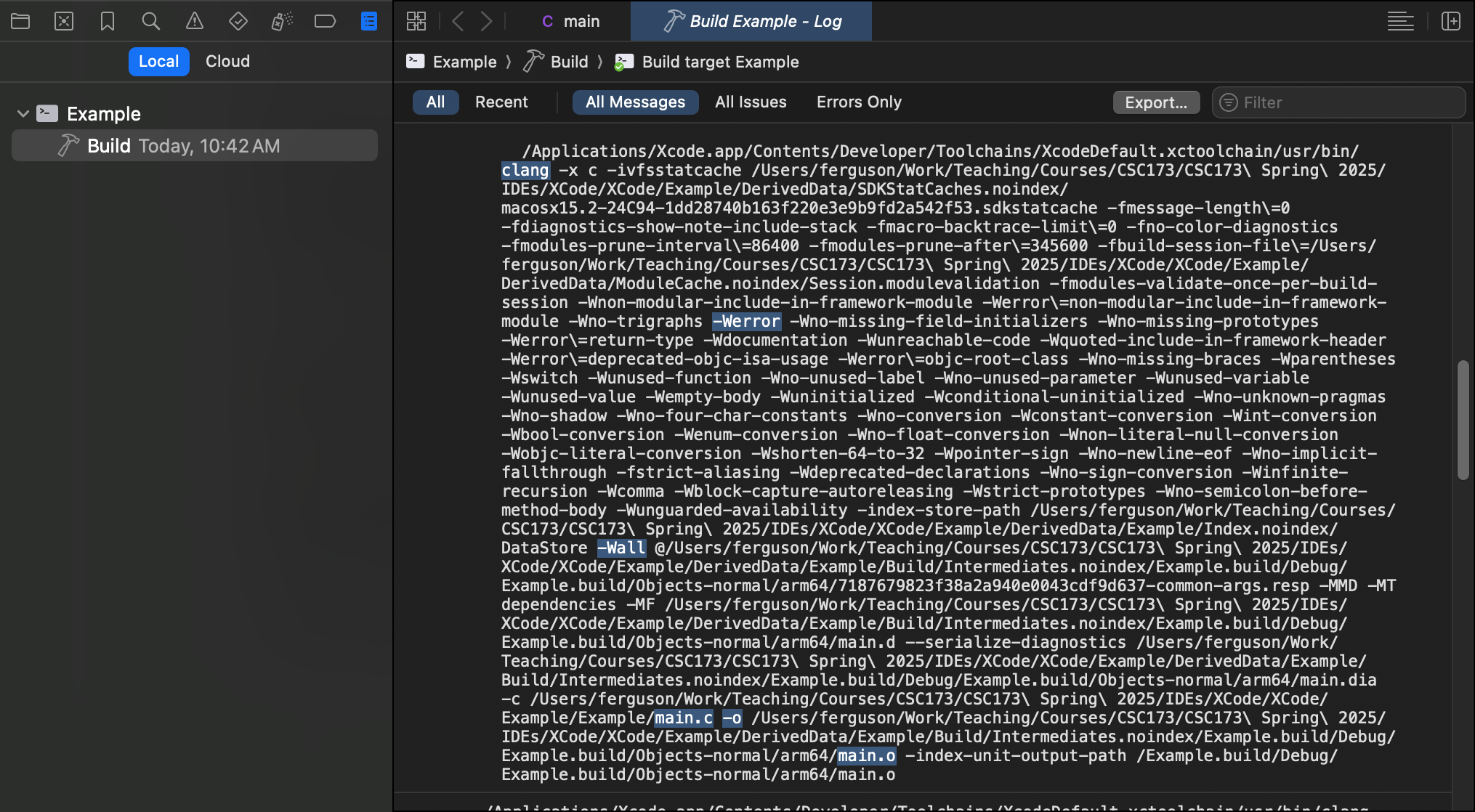Open the Issue navigator warning icon
Viewport: 1475px width, 812px height.
tap(195, 21)
